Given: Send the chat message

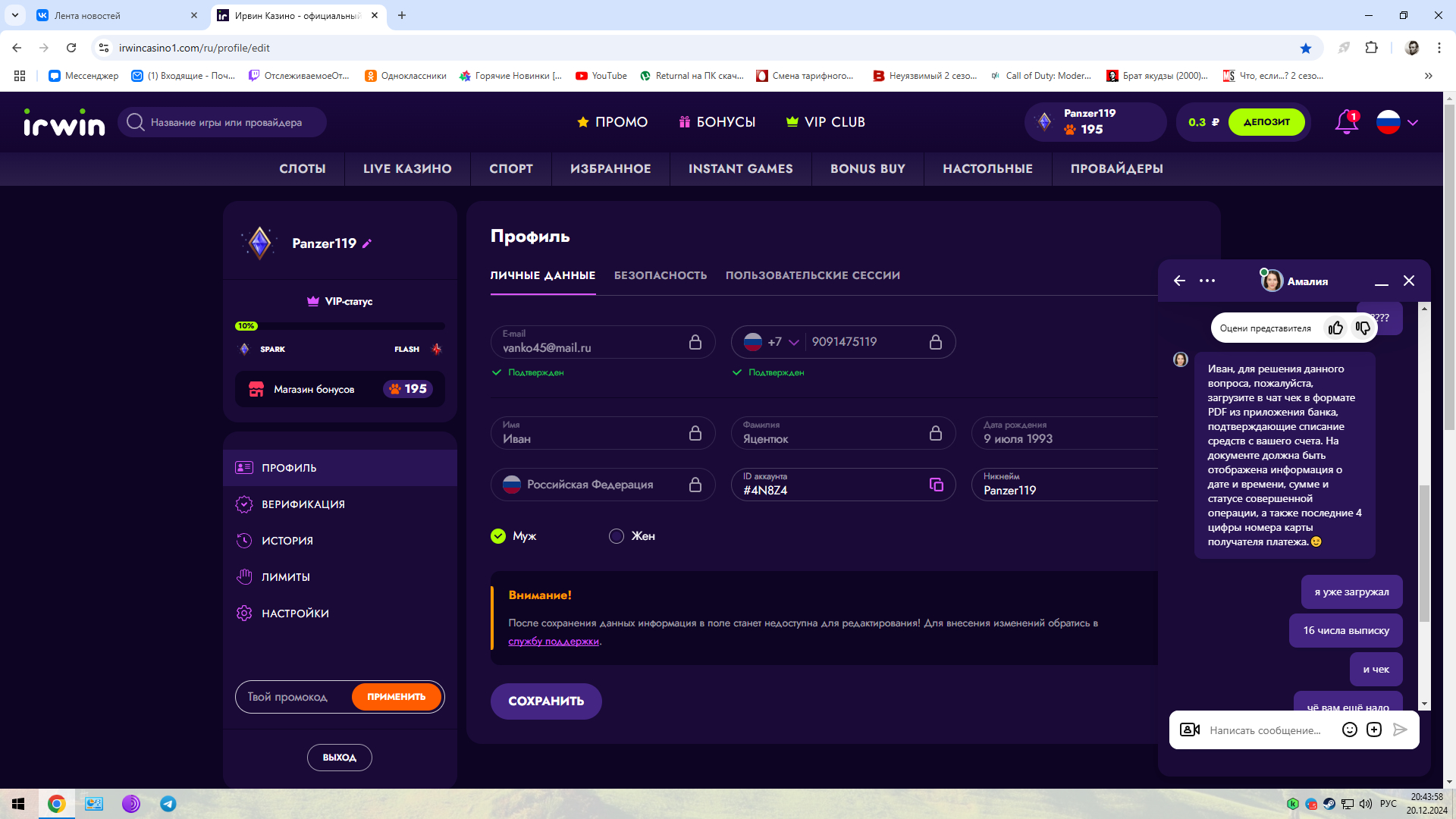Looking at the screenshot, I should 1400,730.
